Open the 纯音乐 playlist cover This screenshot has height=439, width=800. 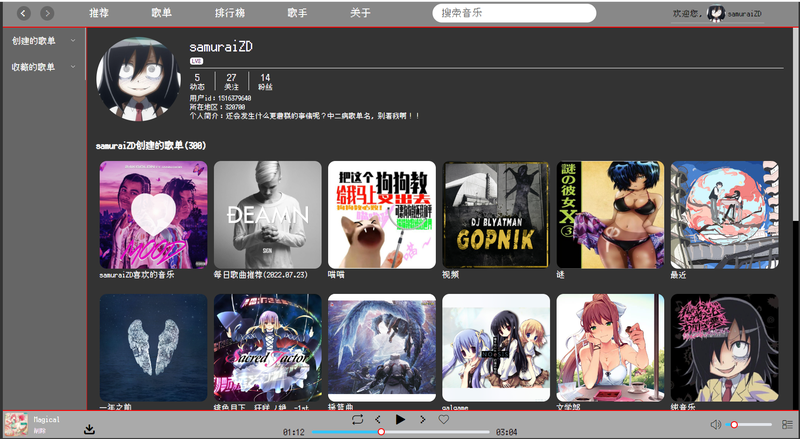(724, 348)
